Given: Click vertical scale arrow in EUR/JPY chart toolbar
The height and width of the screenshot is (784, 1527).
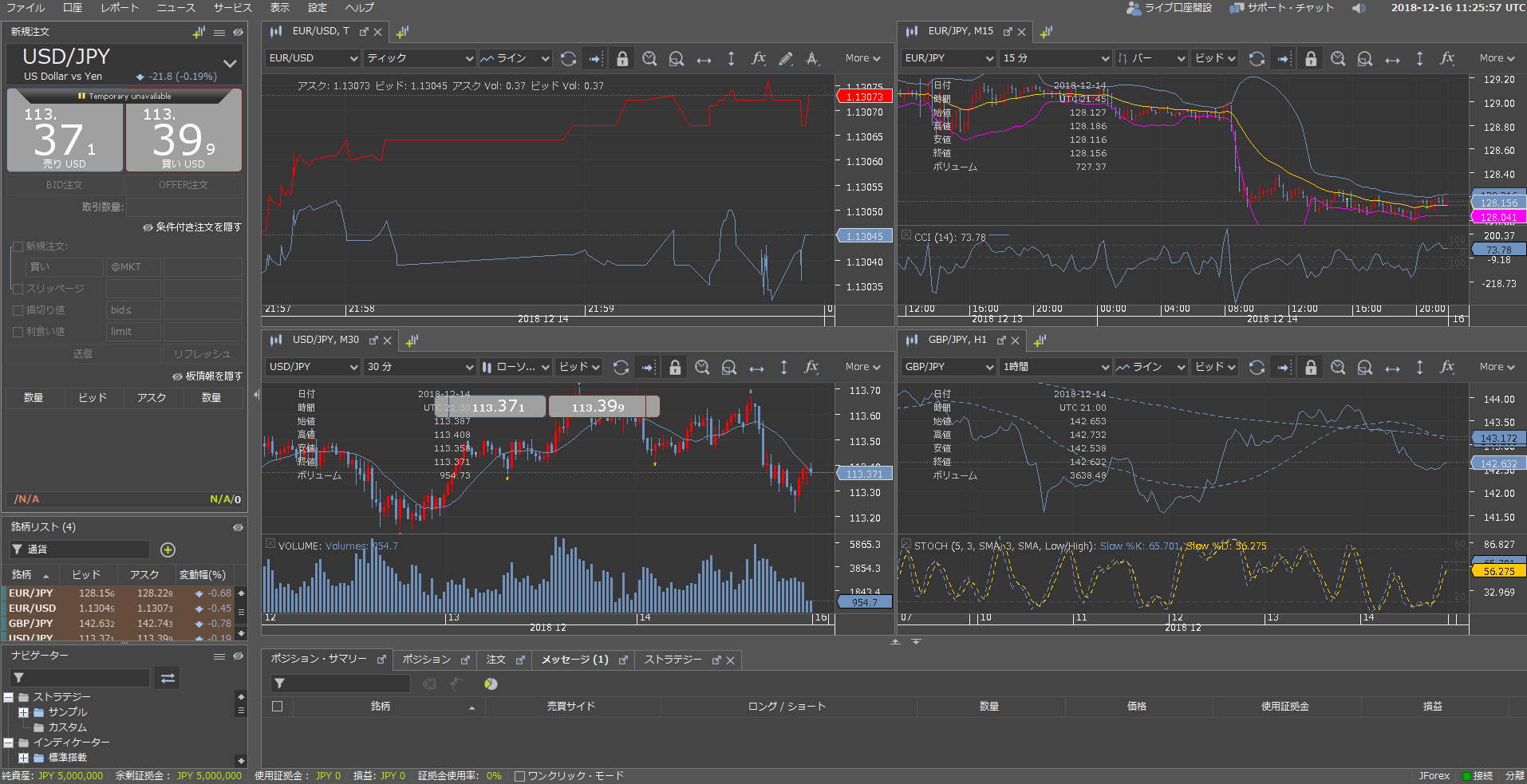Looking at the screenshot, I should point(1419,58).
